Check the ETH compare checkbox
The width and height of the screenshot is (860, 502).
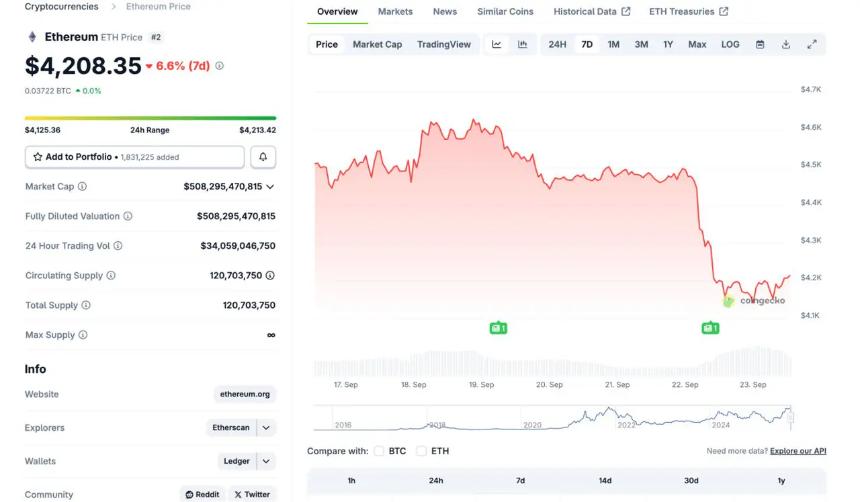[422, 451]
